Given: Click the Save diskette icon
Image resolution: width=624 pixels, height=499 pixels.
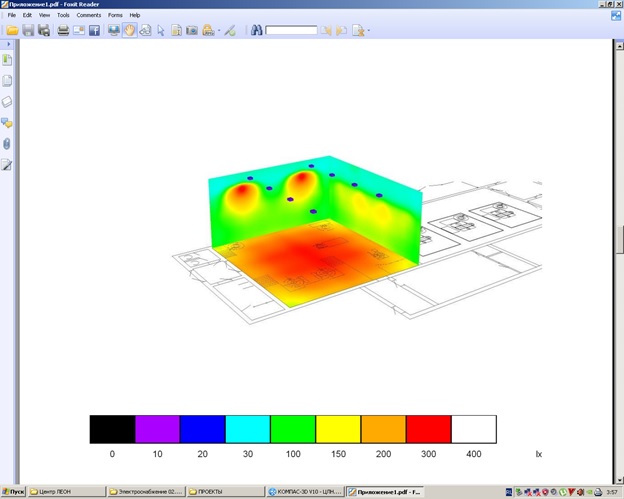Looking at the screenshot, I should pyautogui.click(x=28, y=30).
